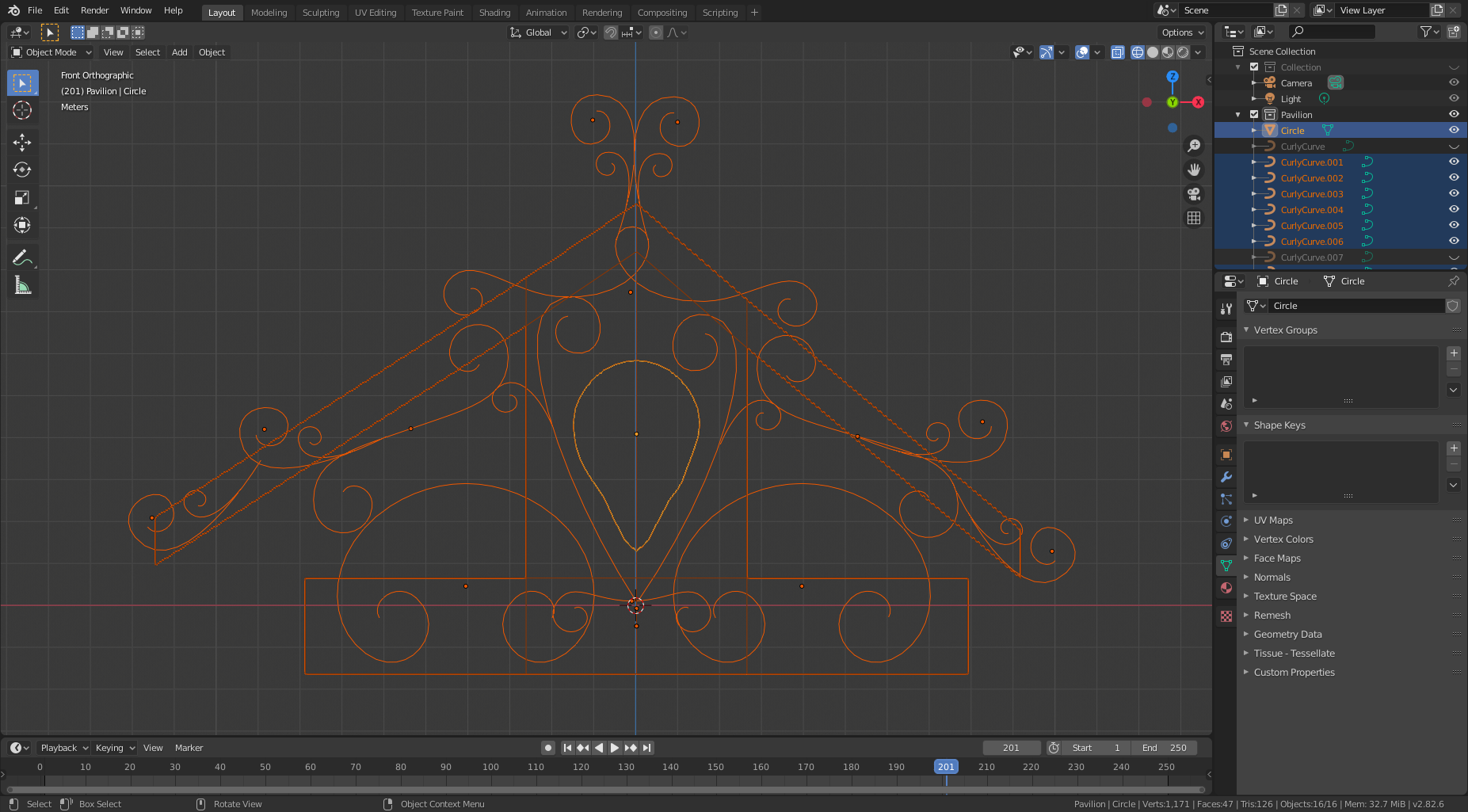Open the File menu
This screenshot has width=1468, height=812.
(x=35, y=10)
